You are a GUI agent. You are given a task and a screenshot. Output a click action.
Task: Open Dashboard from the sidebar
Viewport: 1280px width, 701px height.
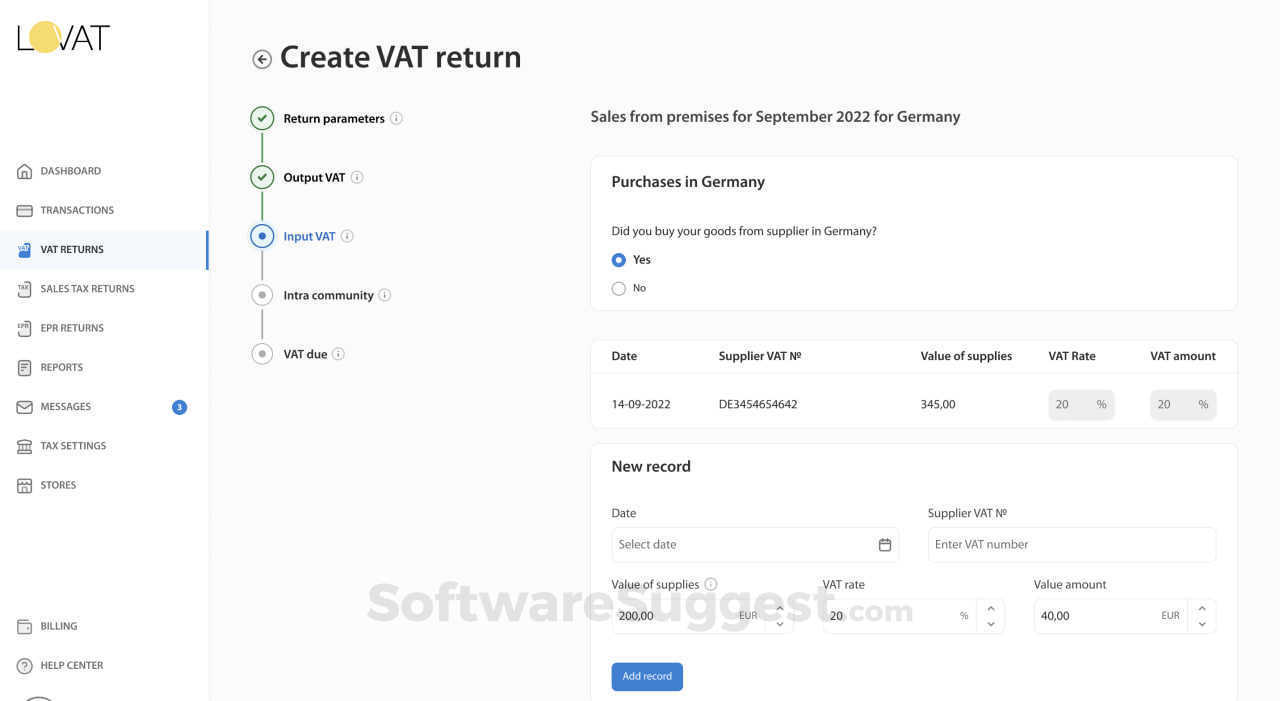coord(70,171)
